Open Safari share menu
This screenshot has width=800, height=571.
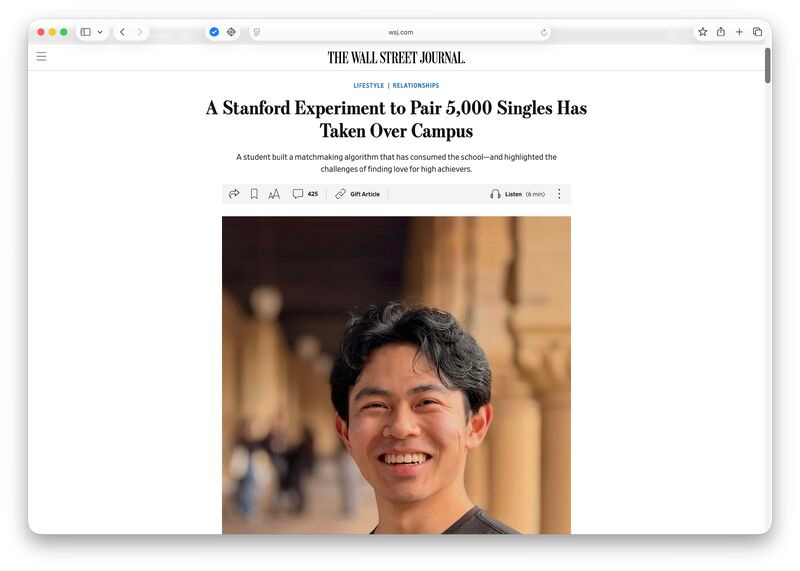pos(720,32)
